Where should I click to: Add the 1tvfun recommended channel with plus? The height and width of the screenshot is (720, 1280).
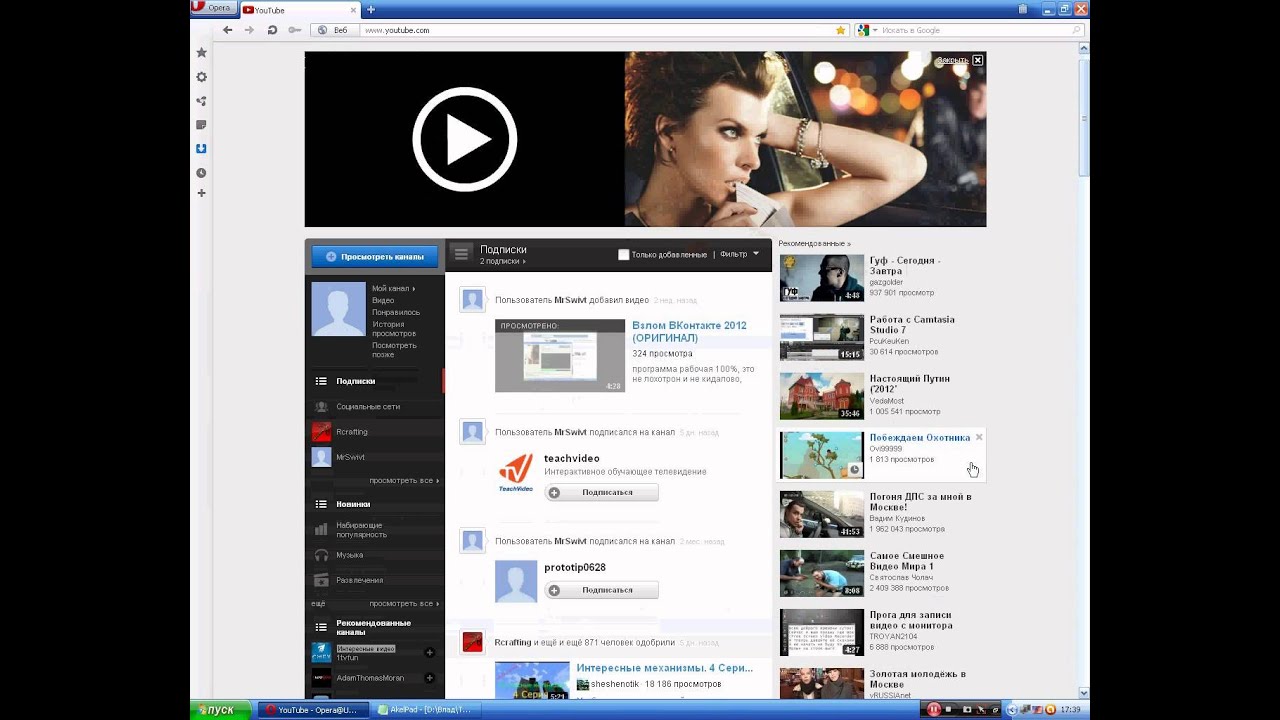(x=430, y=653)
